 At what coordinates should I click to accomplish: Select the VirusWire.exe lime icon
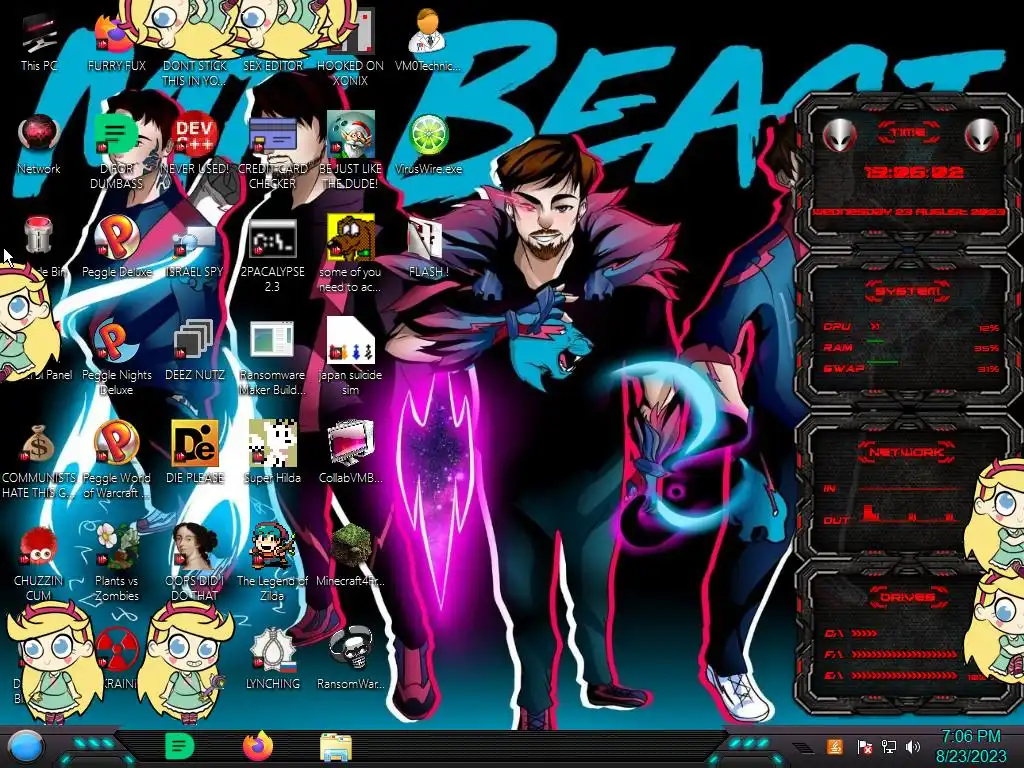click(x=428, y=145)
